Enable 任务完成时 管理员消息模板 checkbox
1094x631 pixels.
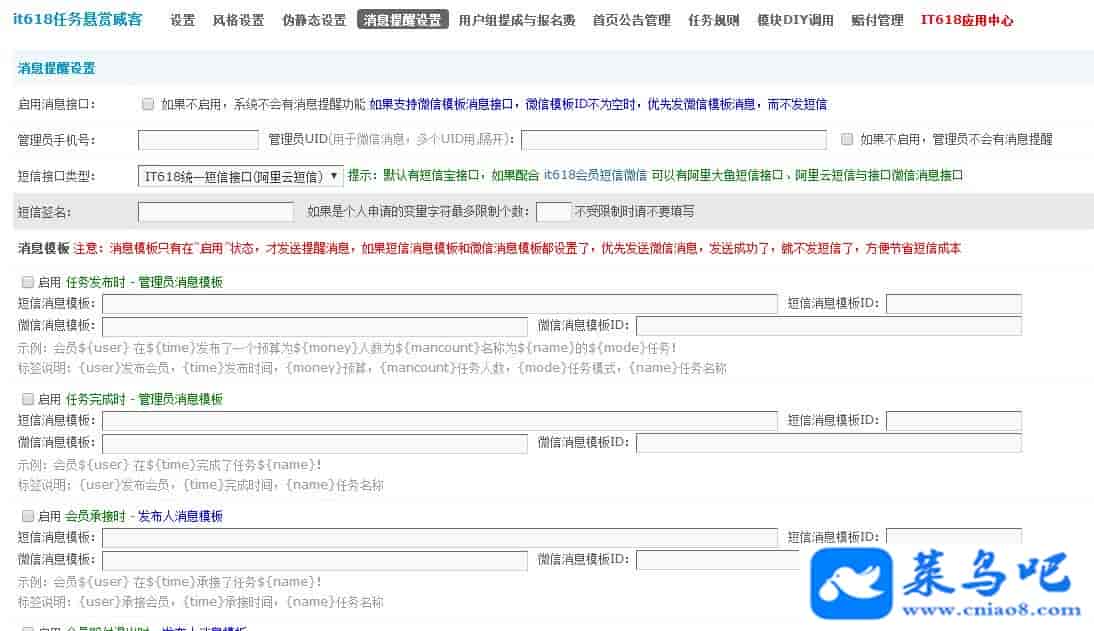(28, 399)
